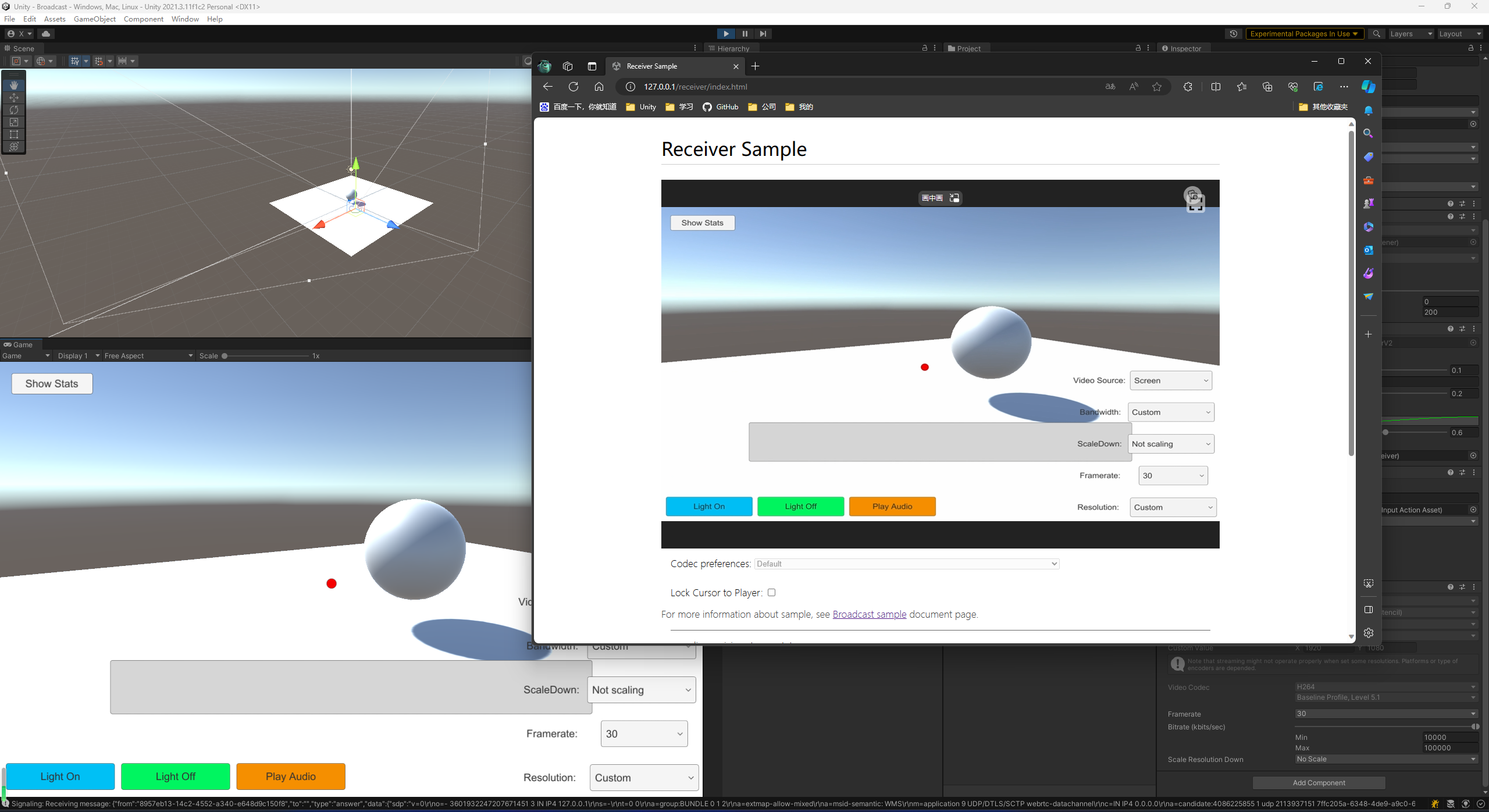Expand Codec preferences dropdown

click(906, 564)
